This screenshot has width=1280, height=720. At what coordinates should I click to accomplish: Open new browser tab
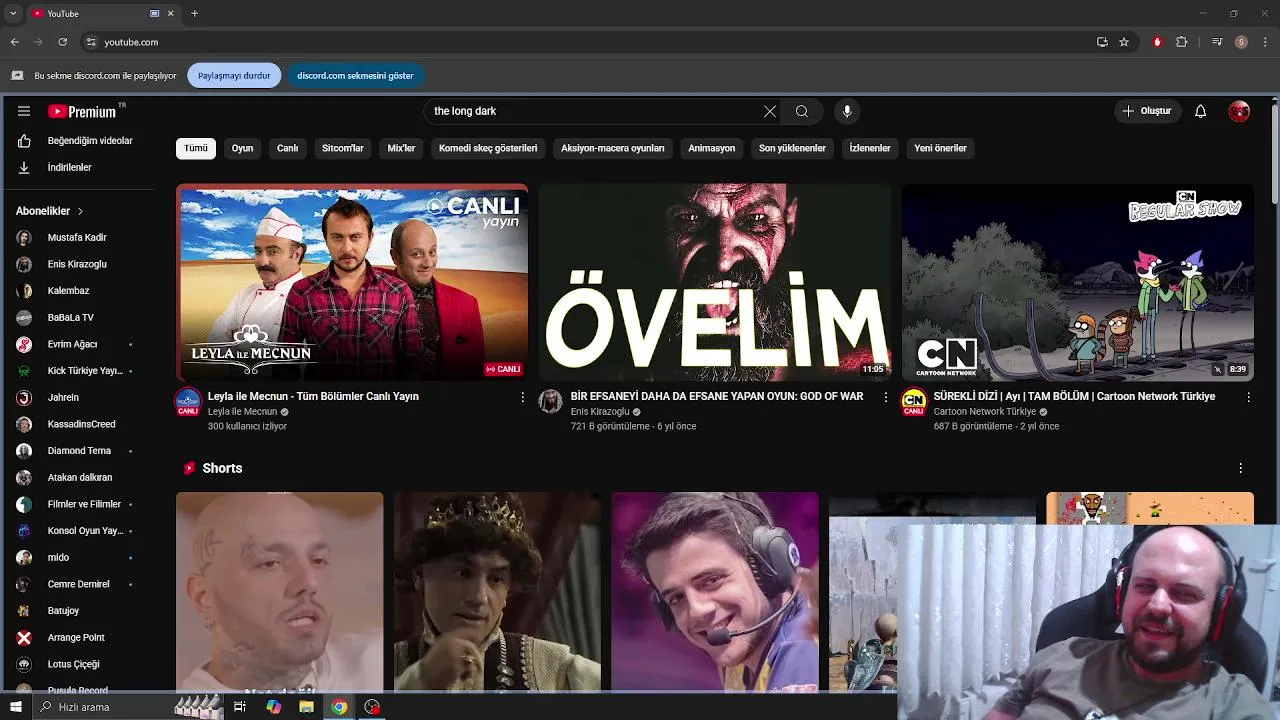pos(194,13)
